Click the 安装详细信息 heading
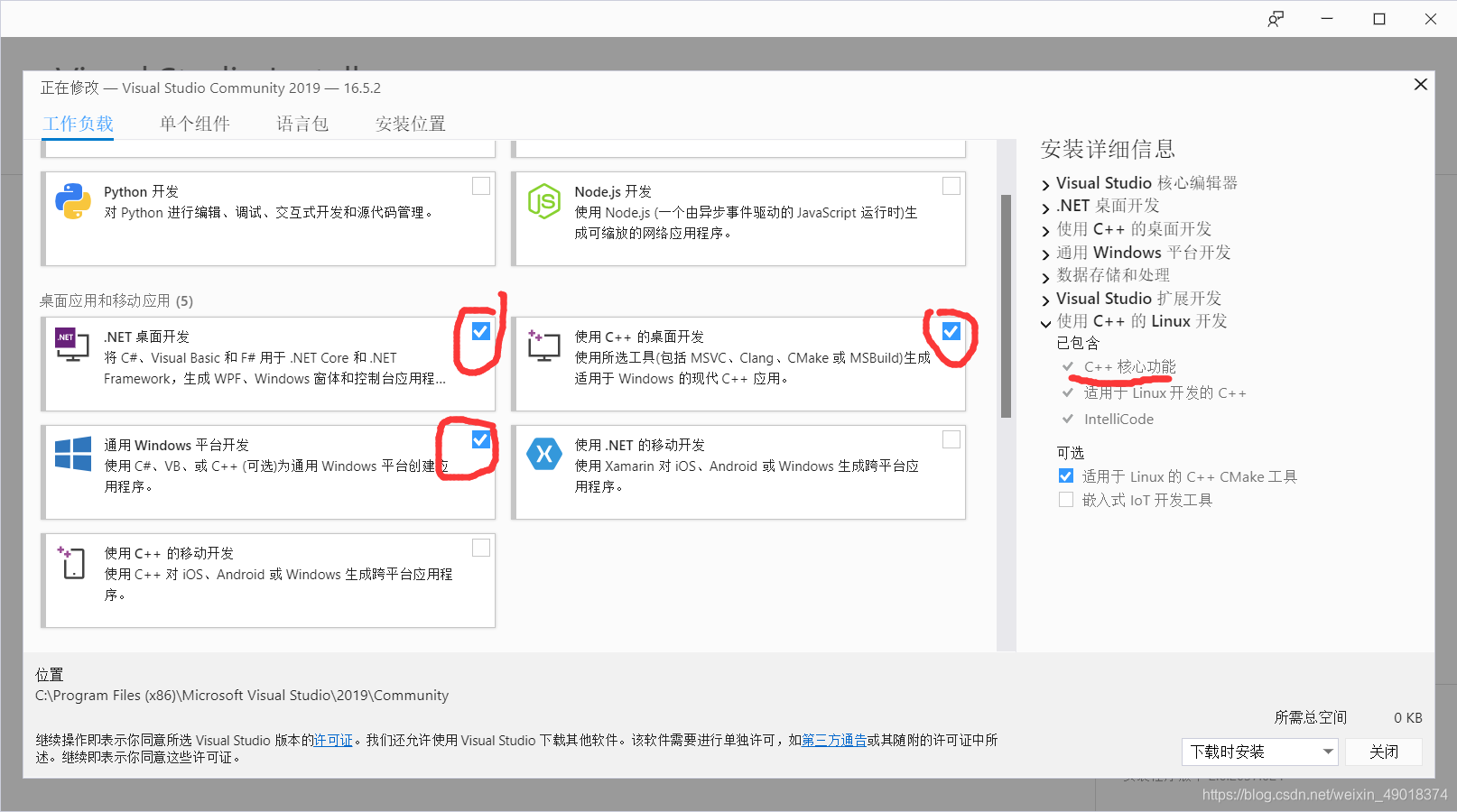This screenshot has width=1457, height=812. point(1108,149)
